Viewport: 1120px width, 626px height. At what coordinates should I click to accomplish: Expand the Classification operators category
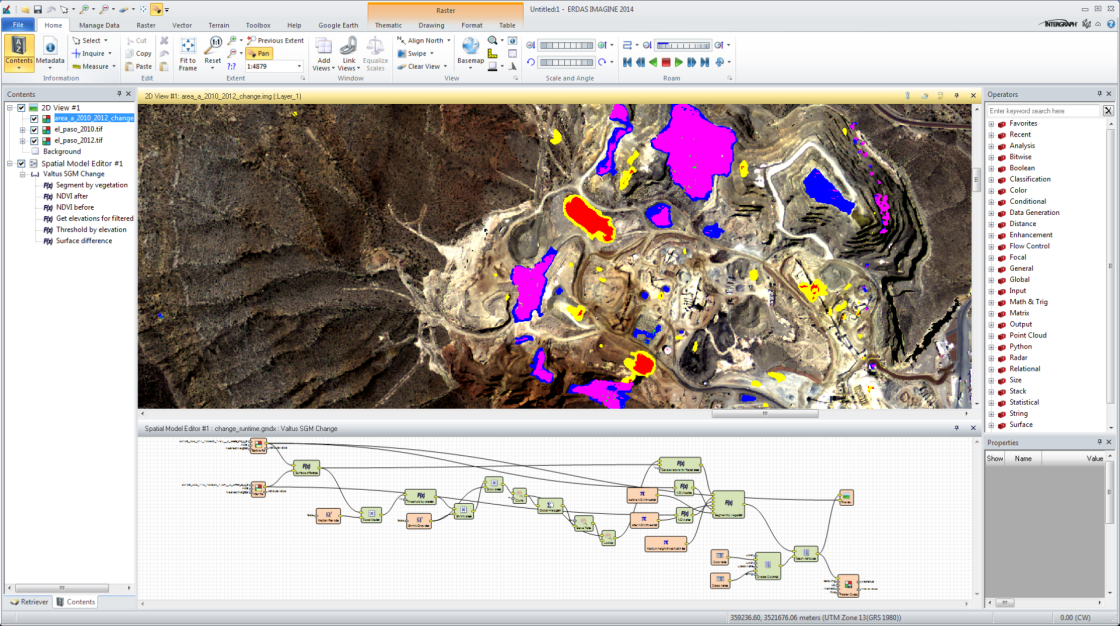click(x=992, y=179)
